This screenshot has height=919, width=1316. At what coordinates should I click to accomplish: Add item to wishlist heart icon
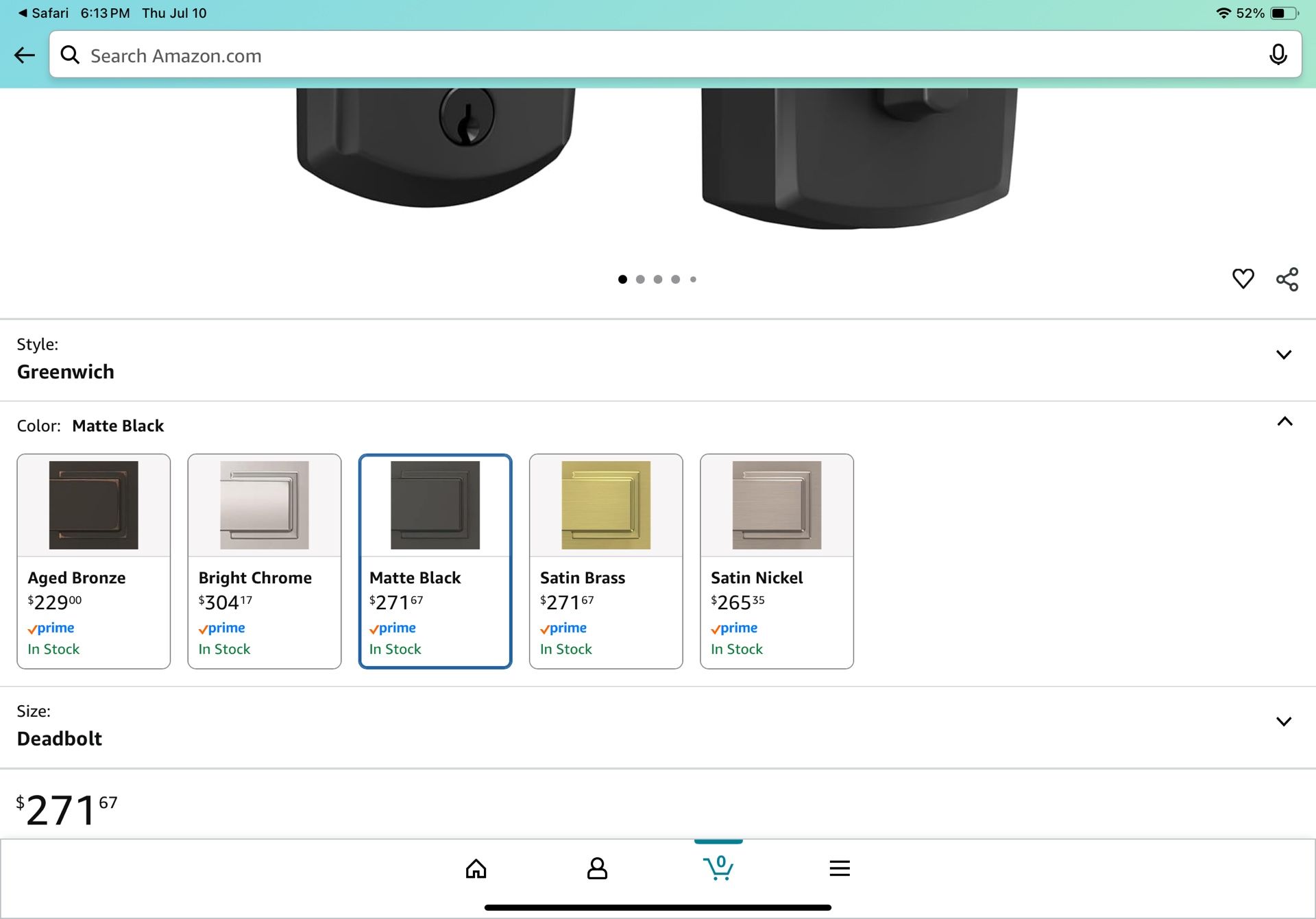pos(1243,278)
